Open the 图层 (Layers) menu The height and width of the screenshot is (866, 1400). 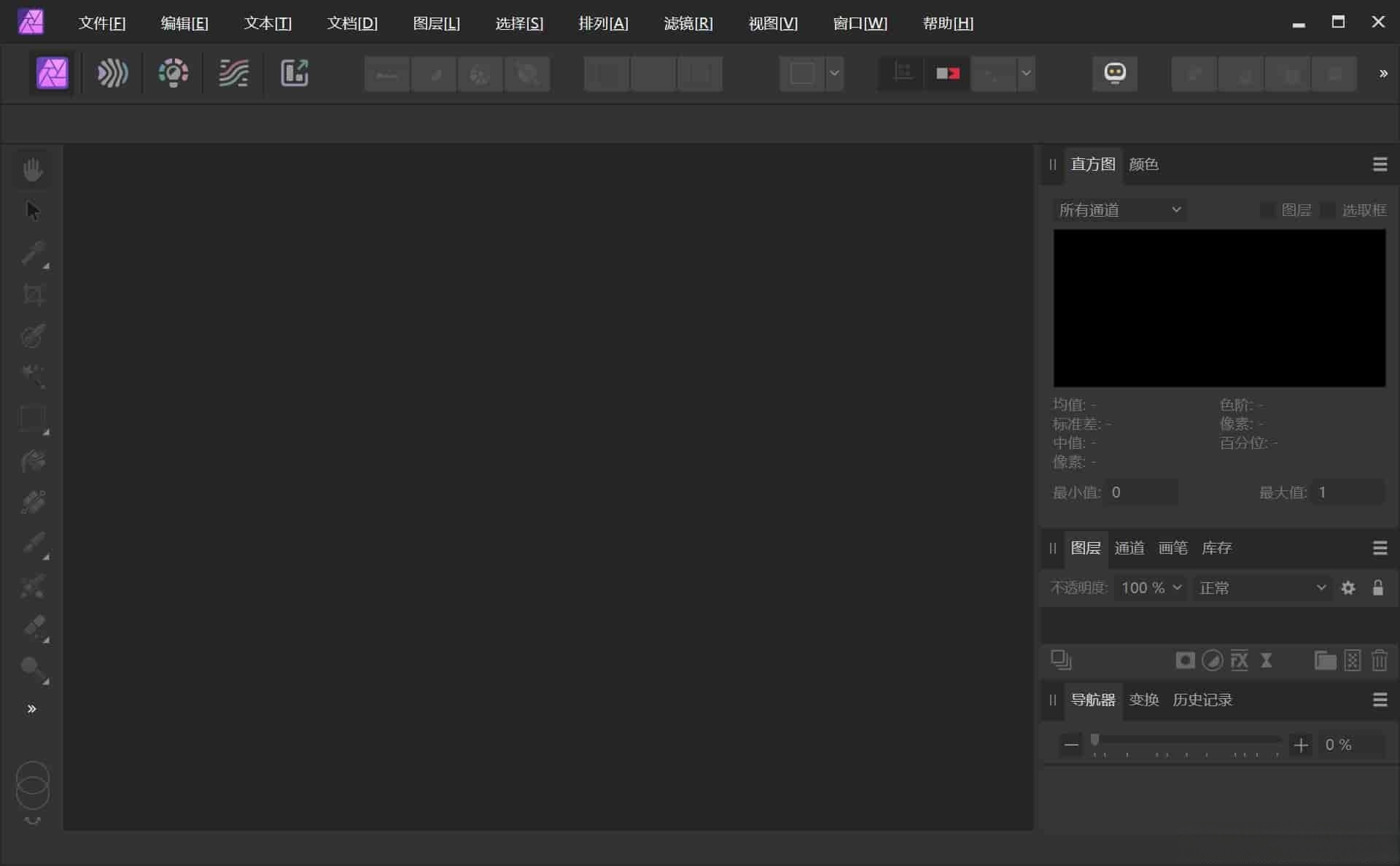tap(434, 22)
